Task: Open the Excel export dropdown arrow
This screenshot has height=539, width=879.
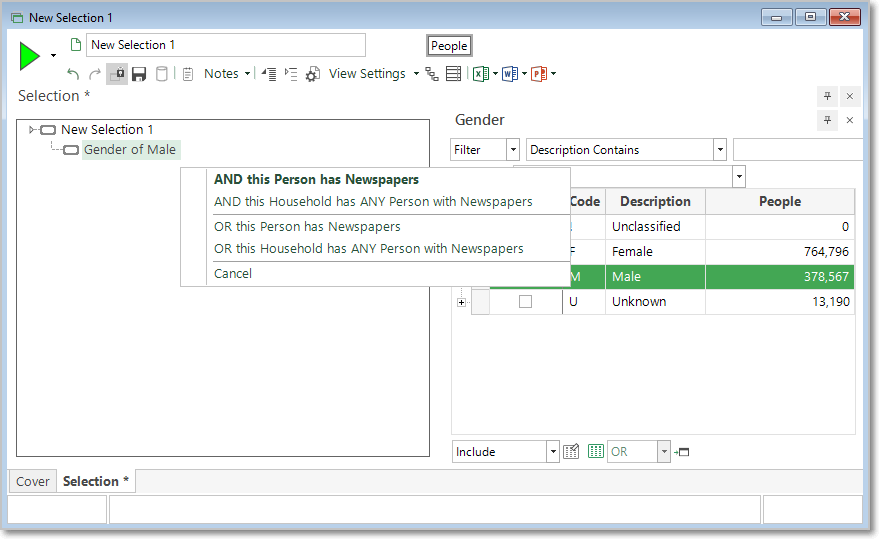Action: click(496, 74)
